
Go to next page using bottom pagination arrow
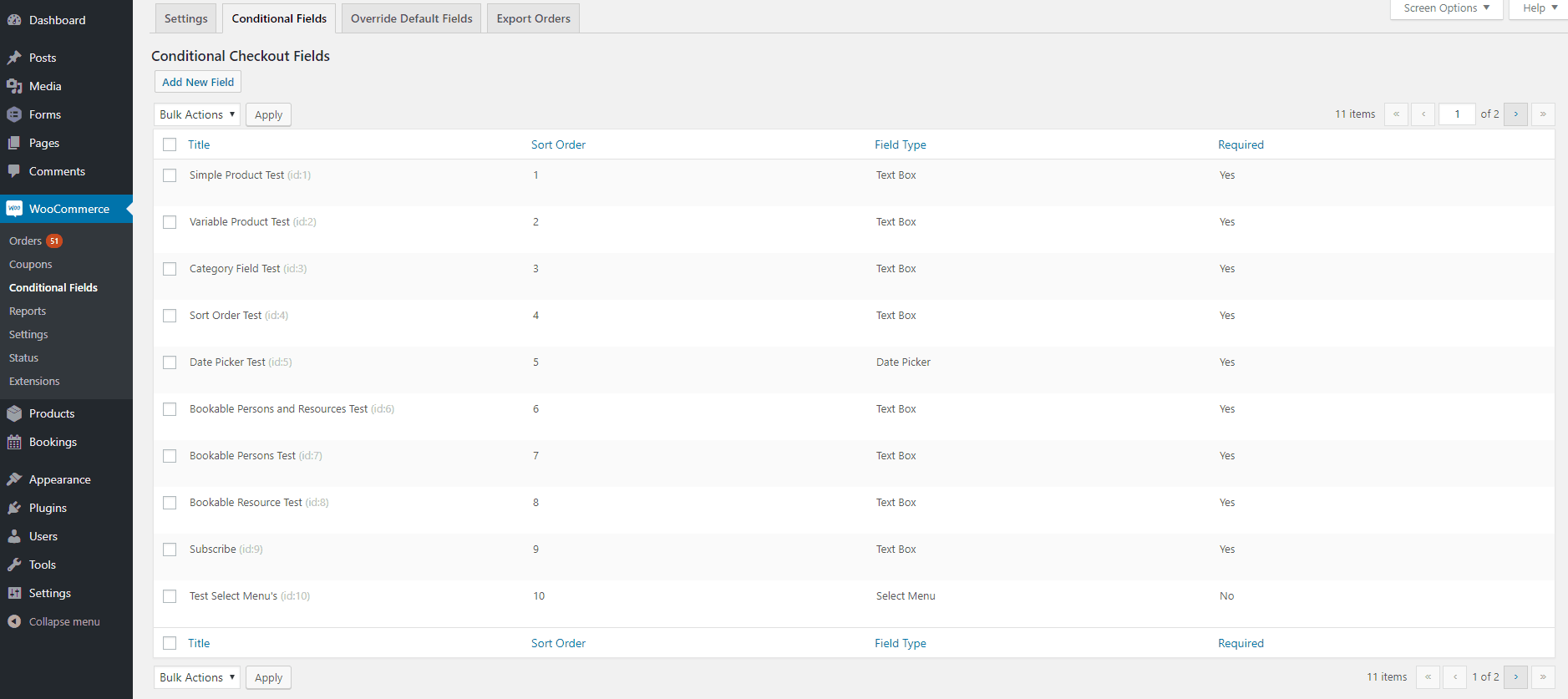click(1515, 677)
